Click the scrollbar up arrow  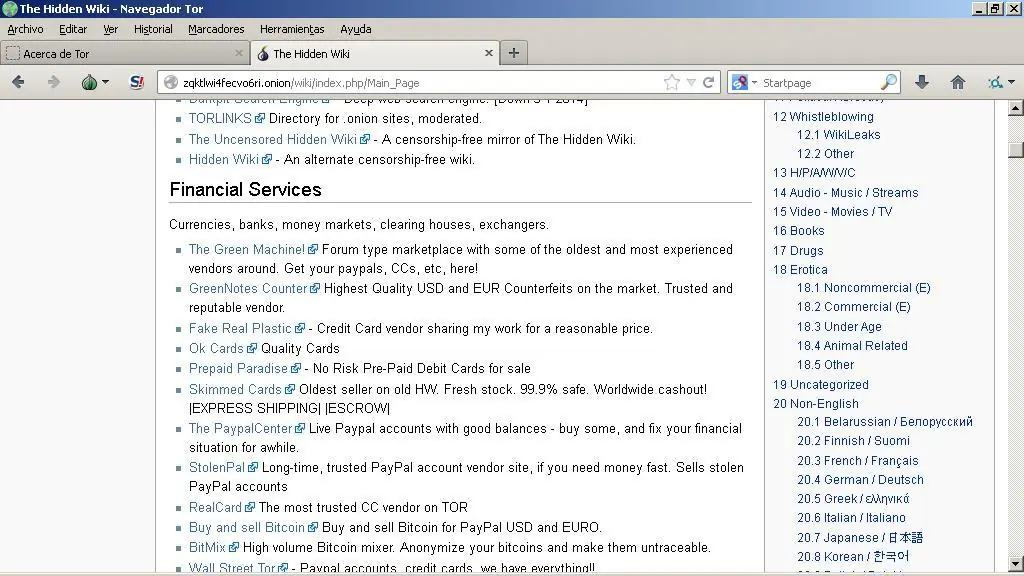coord(1016,108)
